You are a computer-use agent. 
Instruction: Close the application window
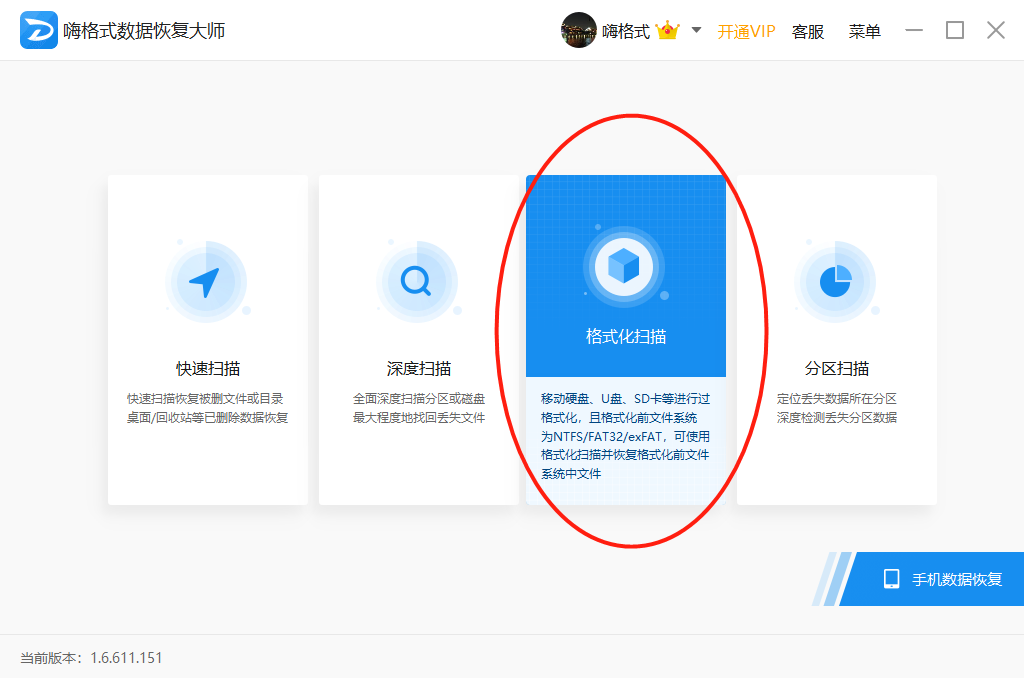(x=996, y=30)
